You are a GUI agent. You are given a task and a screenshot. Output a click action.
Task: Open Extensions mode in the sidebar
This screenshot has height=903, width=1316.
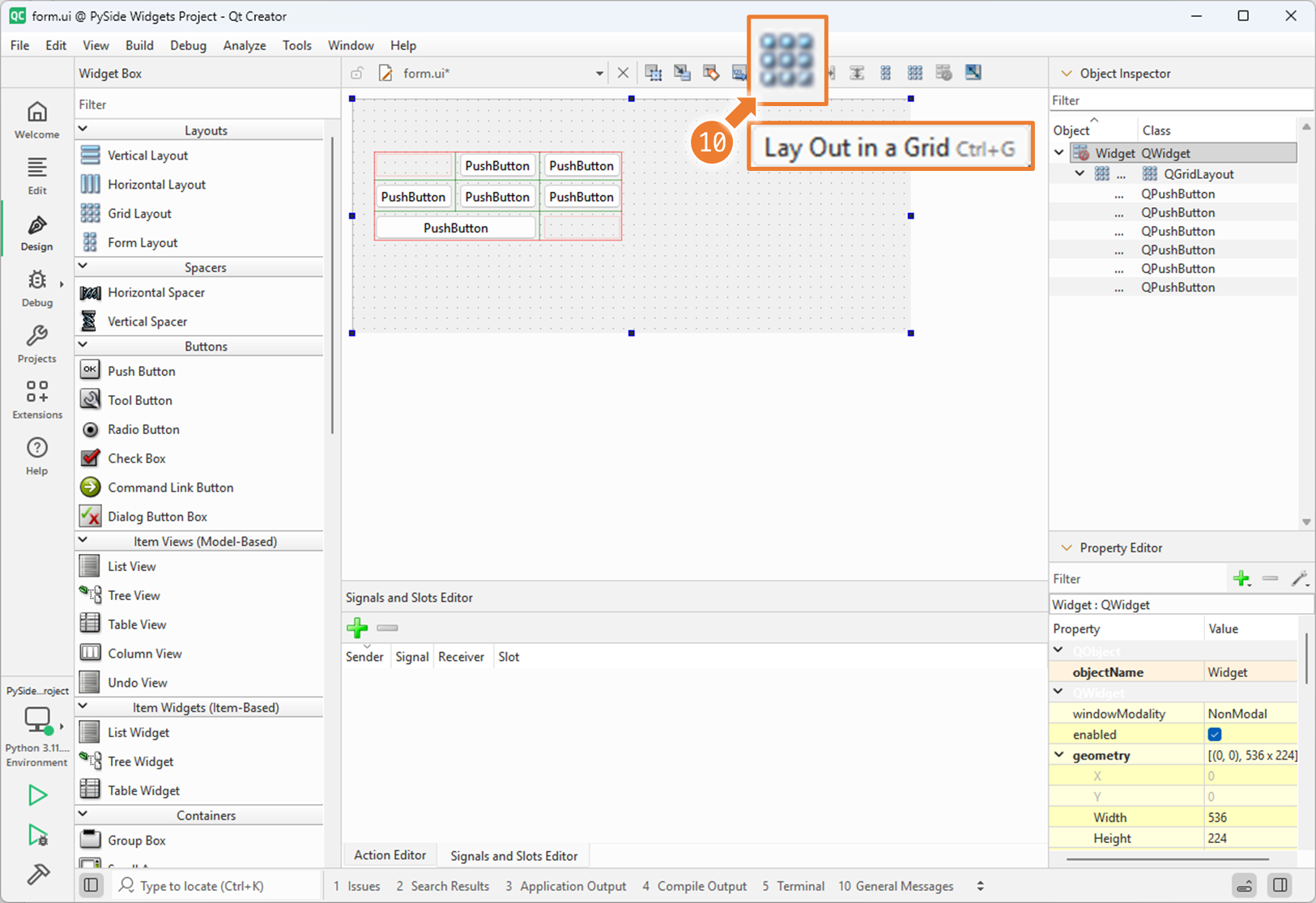[37, 400]
